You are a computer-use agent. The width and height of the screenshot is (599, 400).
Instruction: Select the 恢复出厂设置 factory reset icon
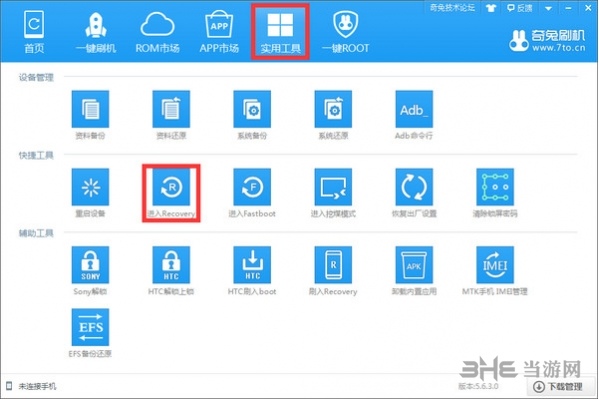(414, 187)
